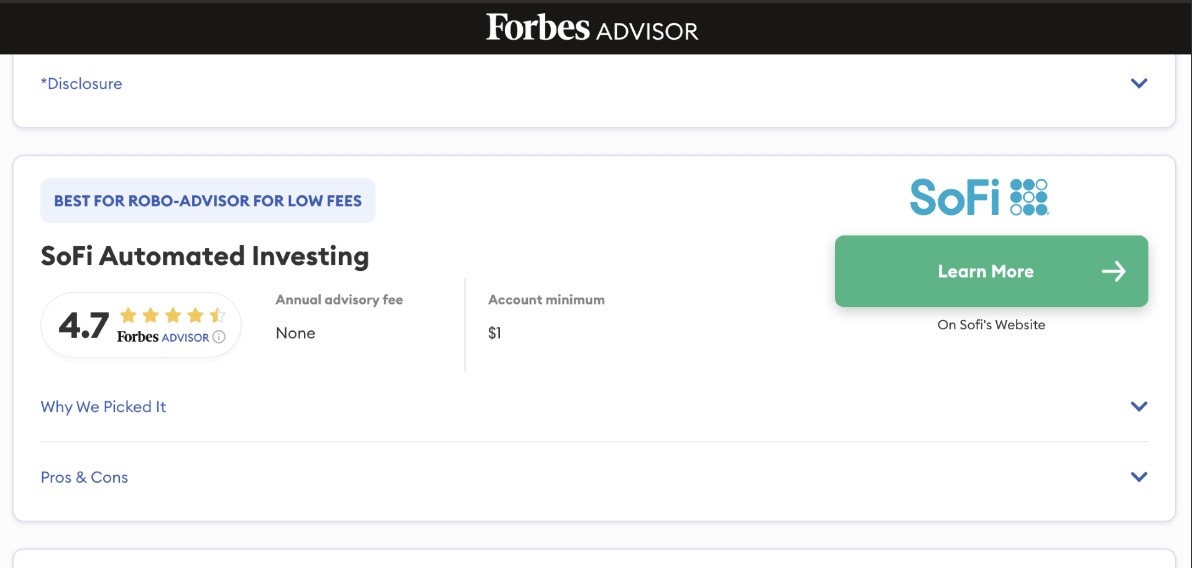Screen dimensions: 1192x568
Task: Click the Learn More green button
Action: pyautogui.click(x=991, y=271)
